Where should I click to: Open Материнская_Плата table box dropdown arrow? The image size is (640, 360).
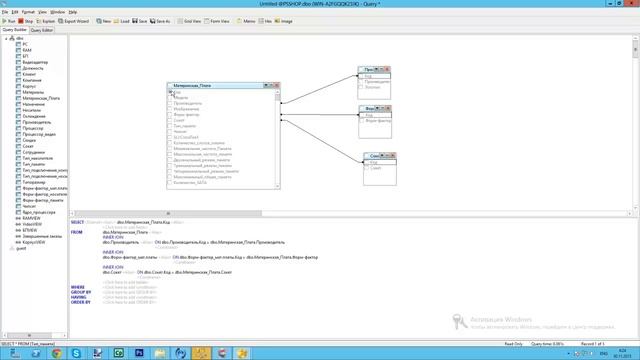tap(266, 85)
